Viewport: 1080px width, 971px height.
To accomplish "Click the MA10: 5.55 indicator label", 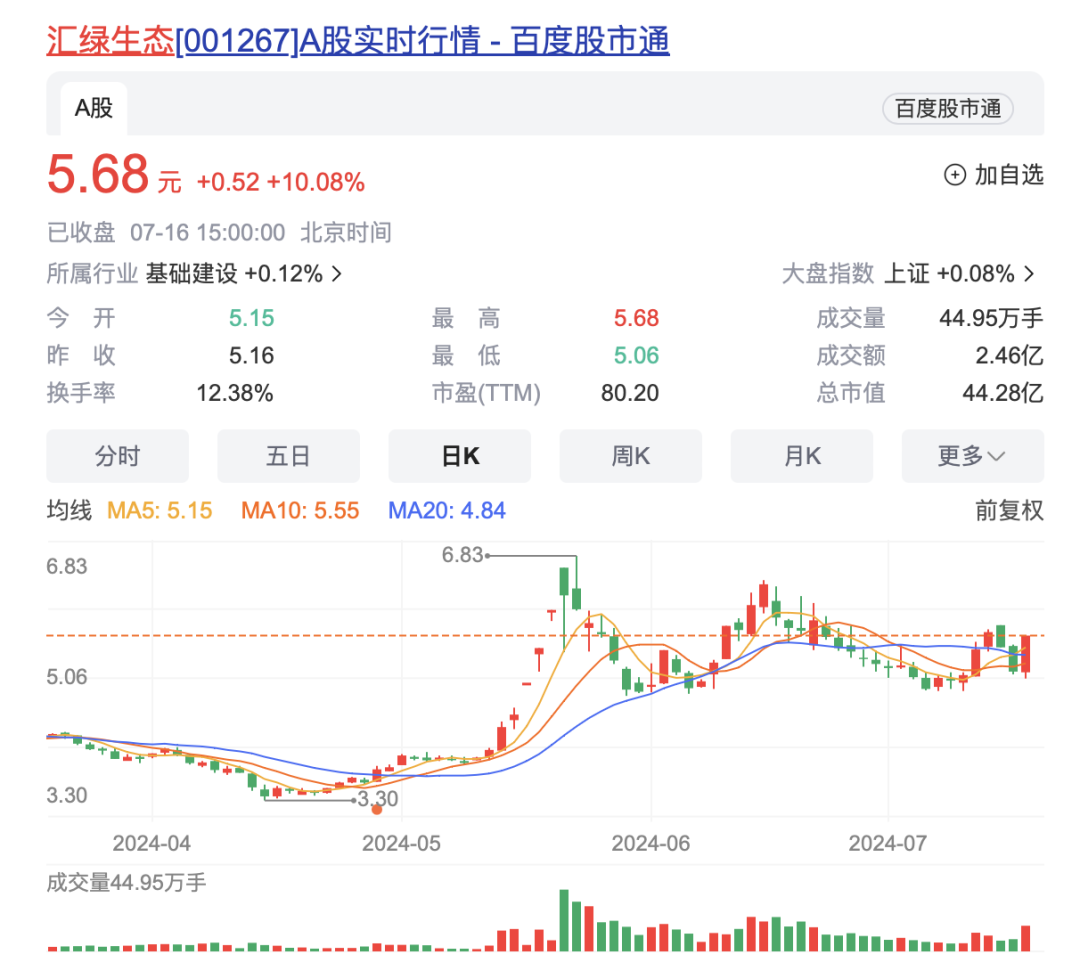I will click(300, 510).
